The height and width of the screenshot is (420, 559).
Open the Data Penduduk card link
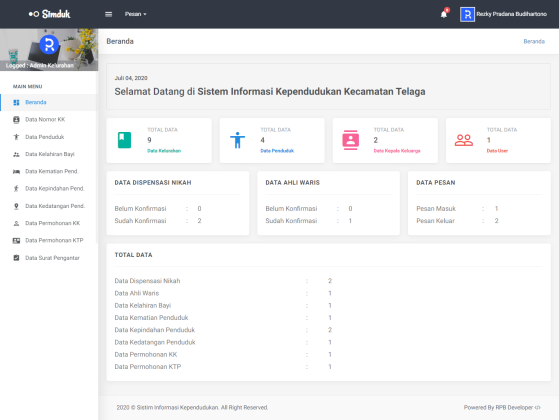(277, 151)
